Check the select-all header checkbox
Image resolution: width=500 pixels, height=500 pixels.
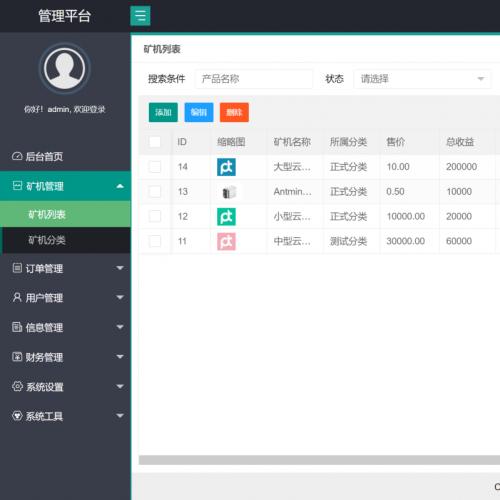155,142
